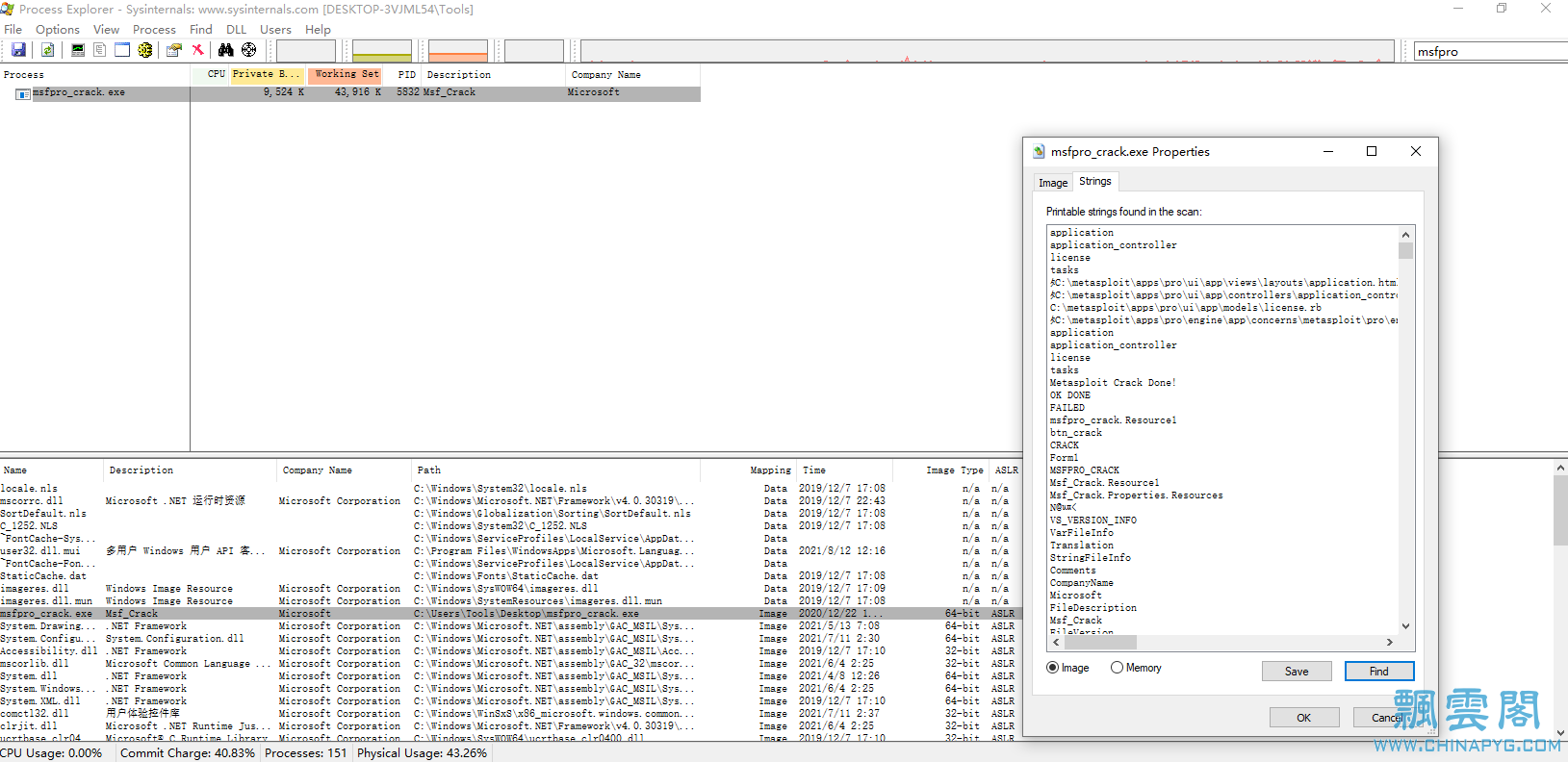Click the physical memory mini graph

pos(458,51)
